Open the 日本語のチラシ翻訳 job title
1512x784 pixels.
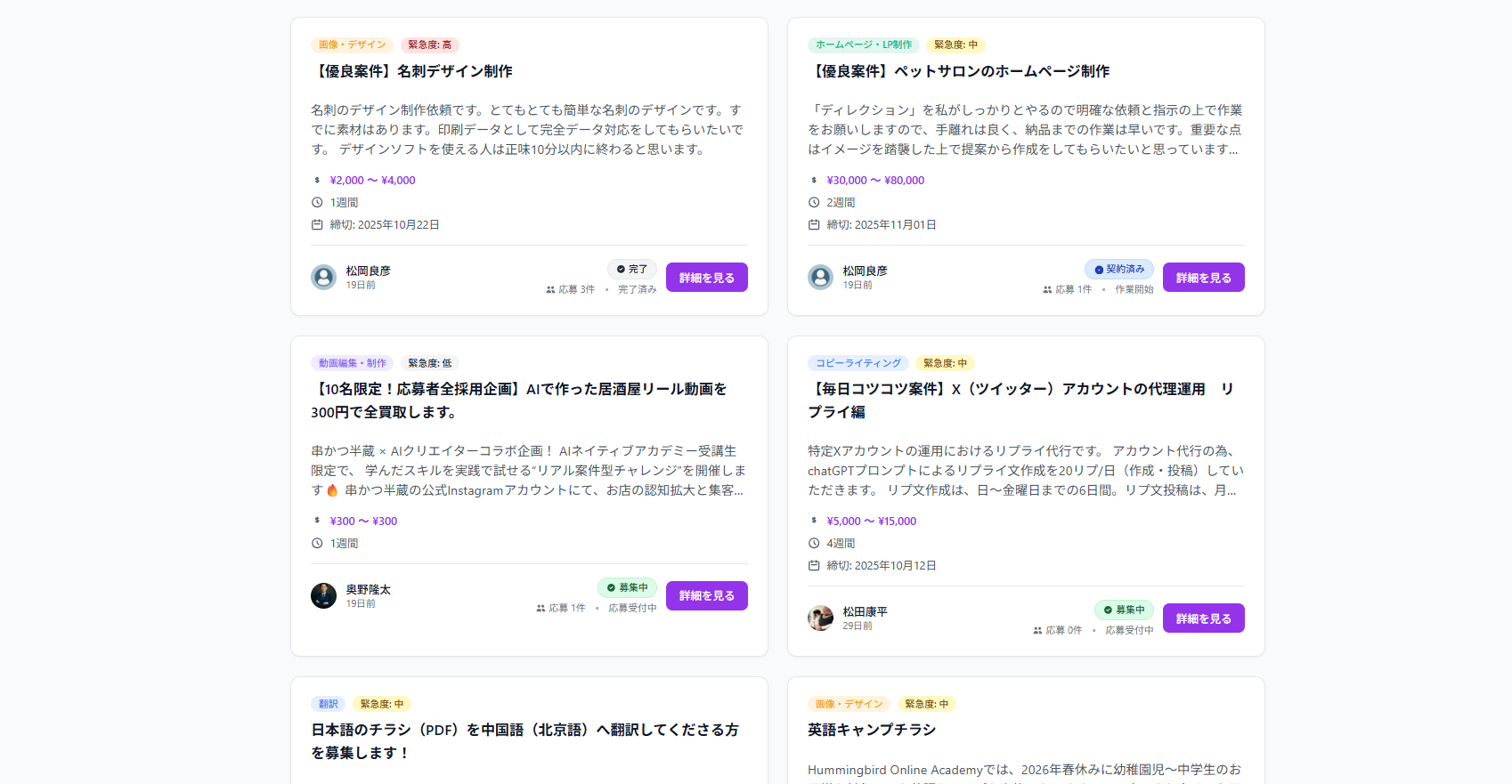tap(524, 741)
